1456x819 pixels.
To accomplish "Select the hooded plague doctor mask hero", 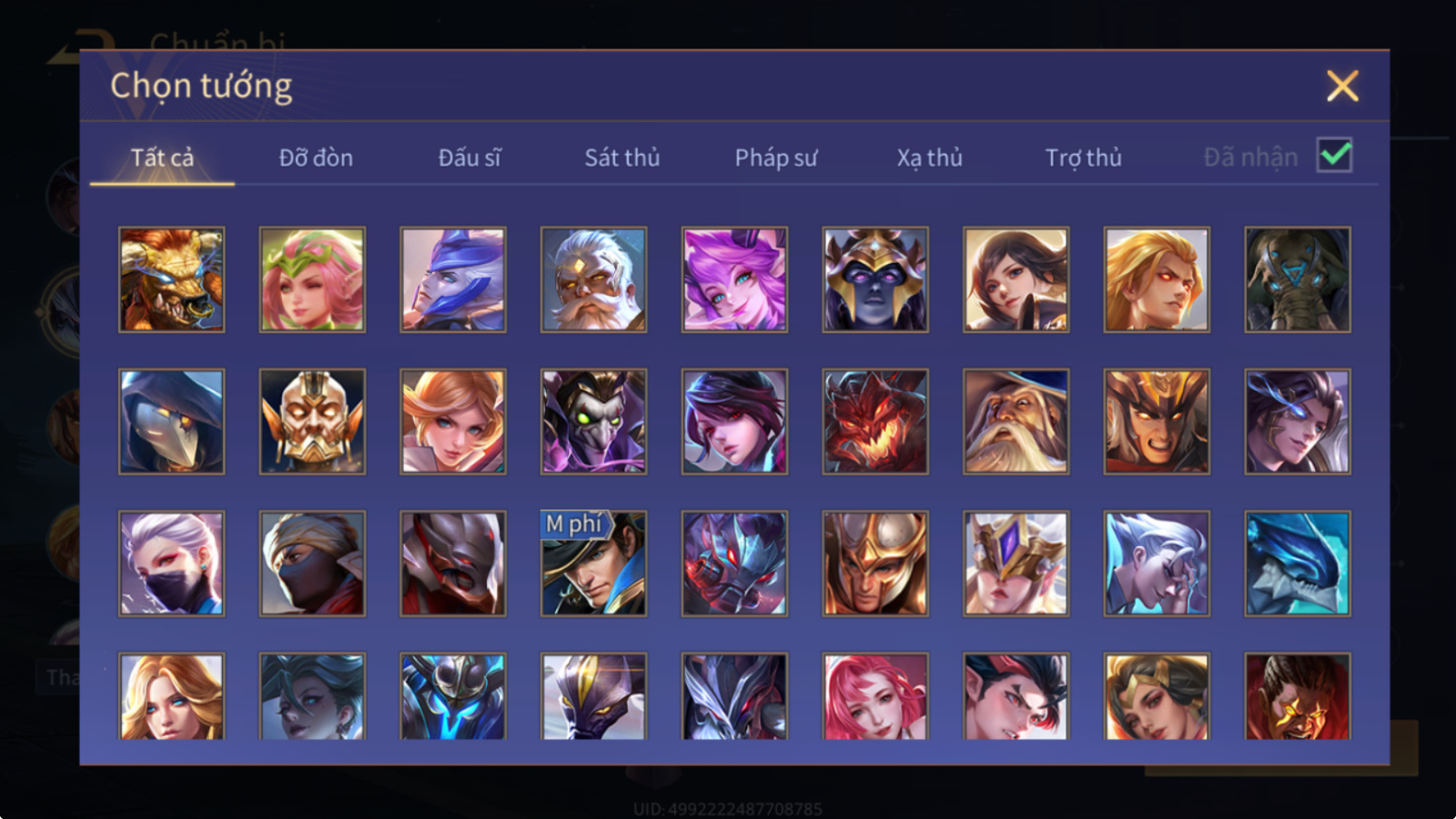I will 172,422.
